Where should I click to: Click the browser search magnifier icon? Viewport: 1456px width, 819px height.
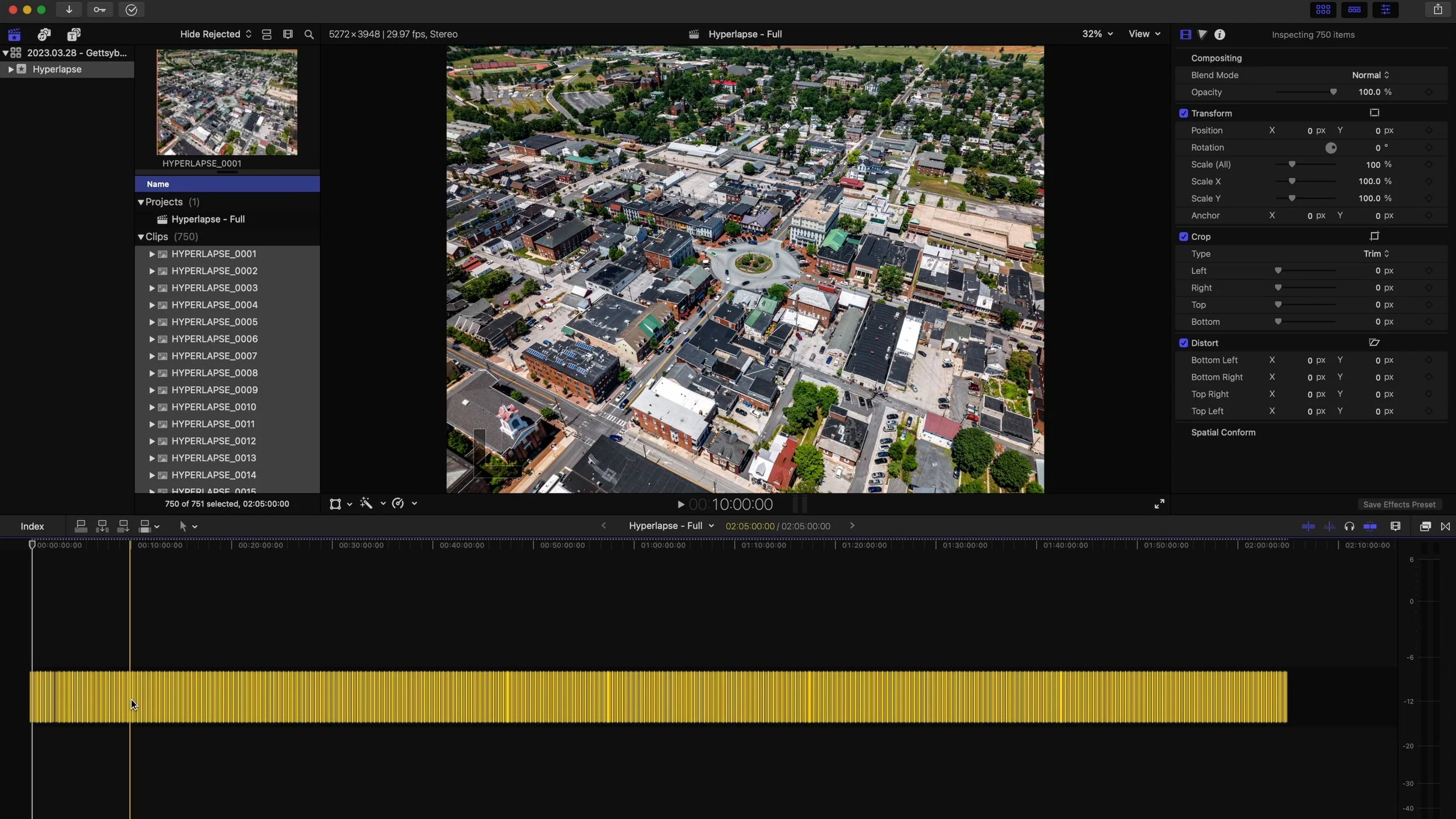[x=309, y=34]
